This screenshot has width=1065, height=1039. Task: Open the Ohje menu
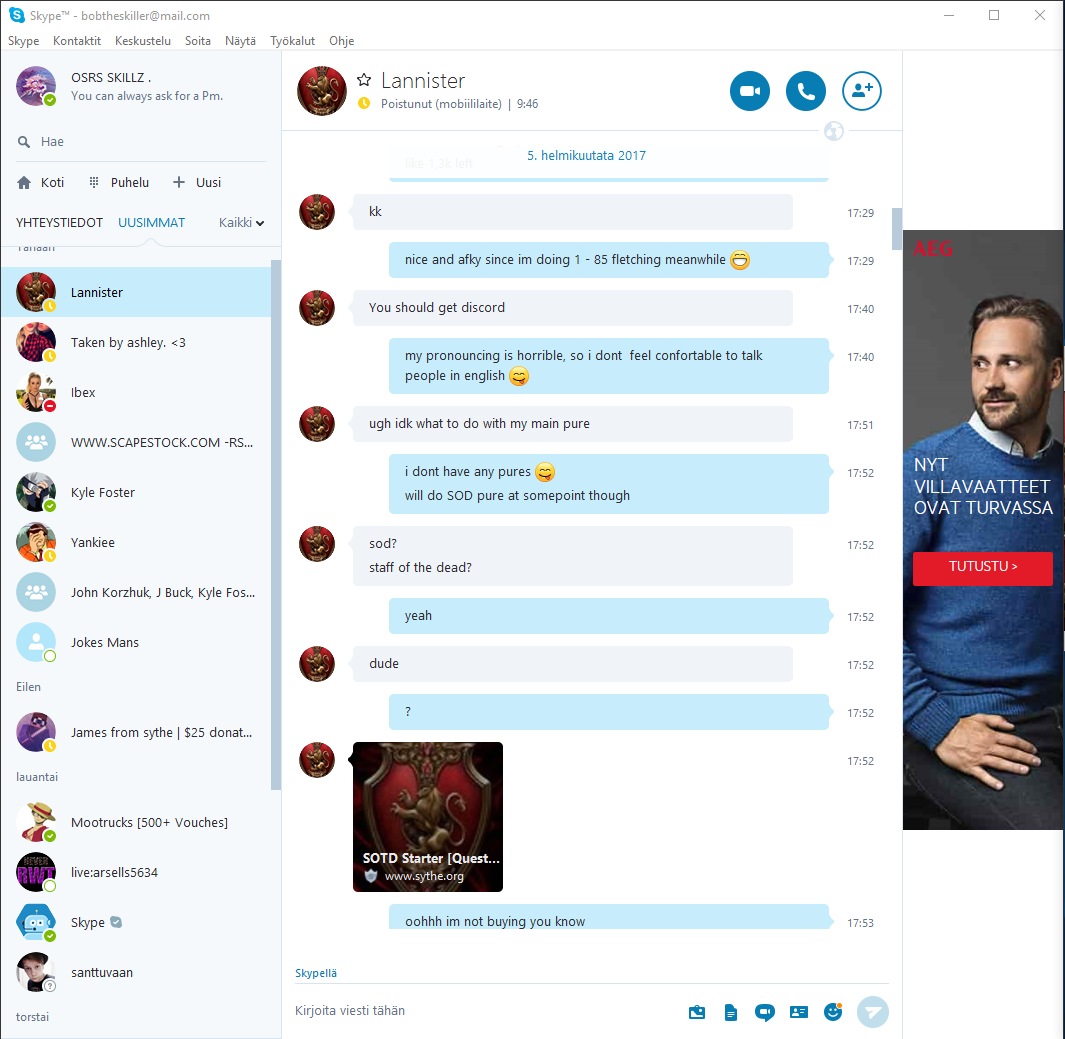click(x=342, y=41)
